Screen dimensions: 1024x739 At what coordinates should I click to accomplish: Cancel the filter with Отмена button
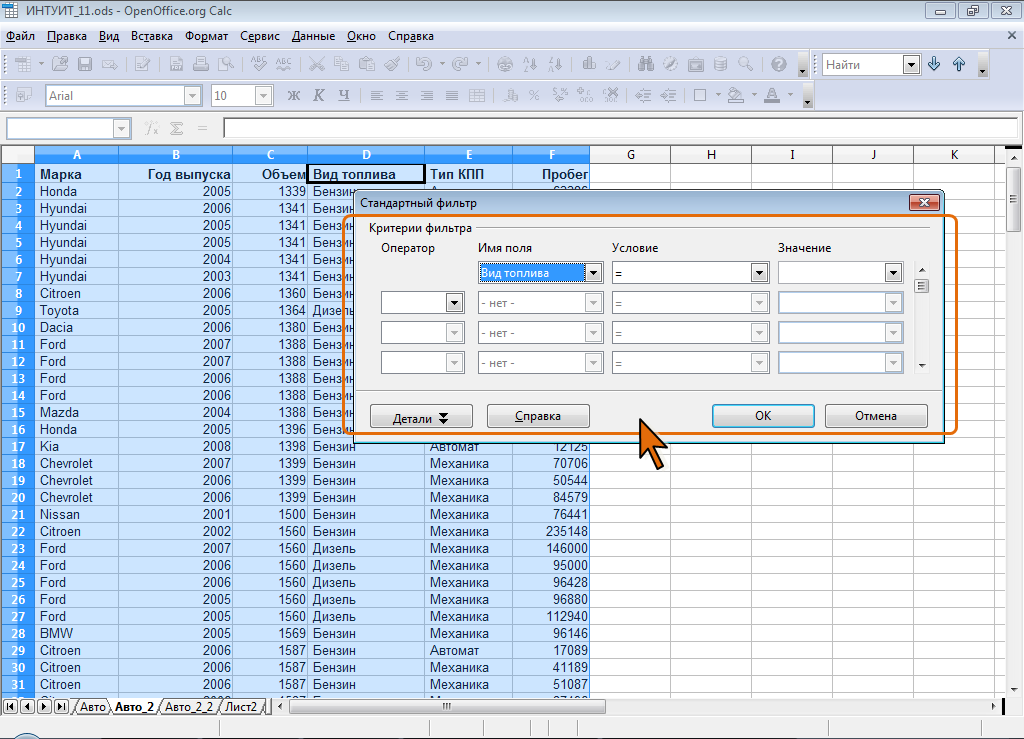[876, 416]
